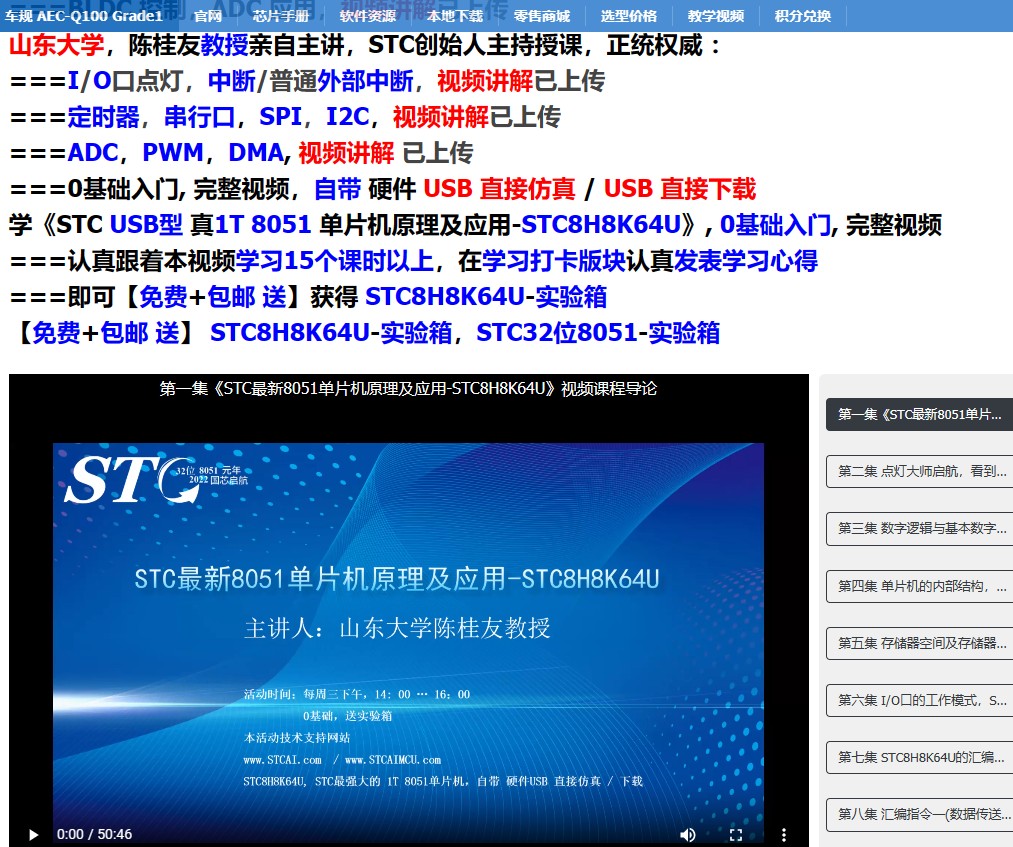The image size is (1013, 847).
Task: Click the STC32位8051-实验箱 link
Action: (598, 333)
